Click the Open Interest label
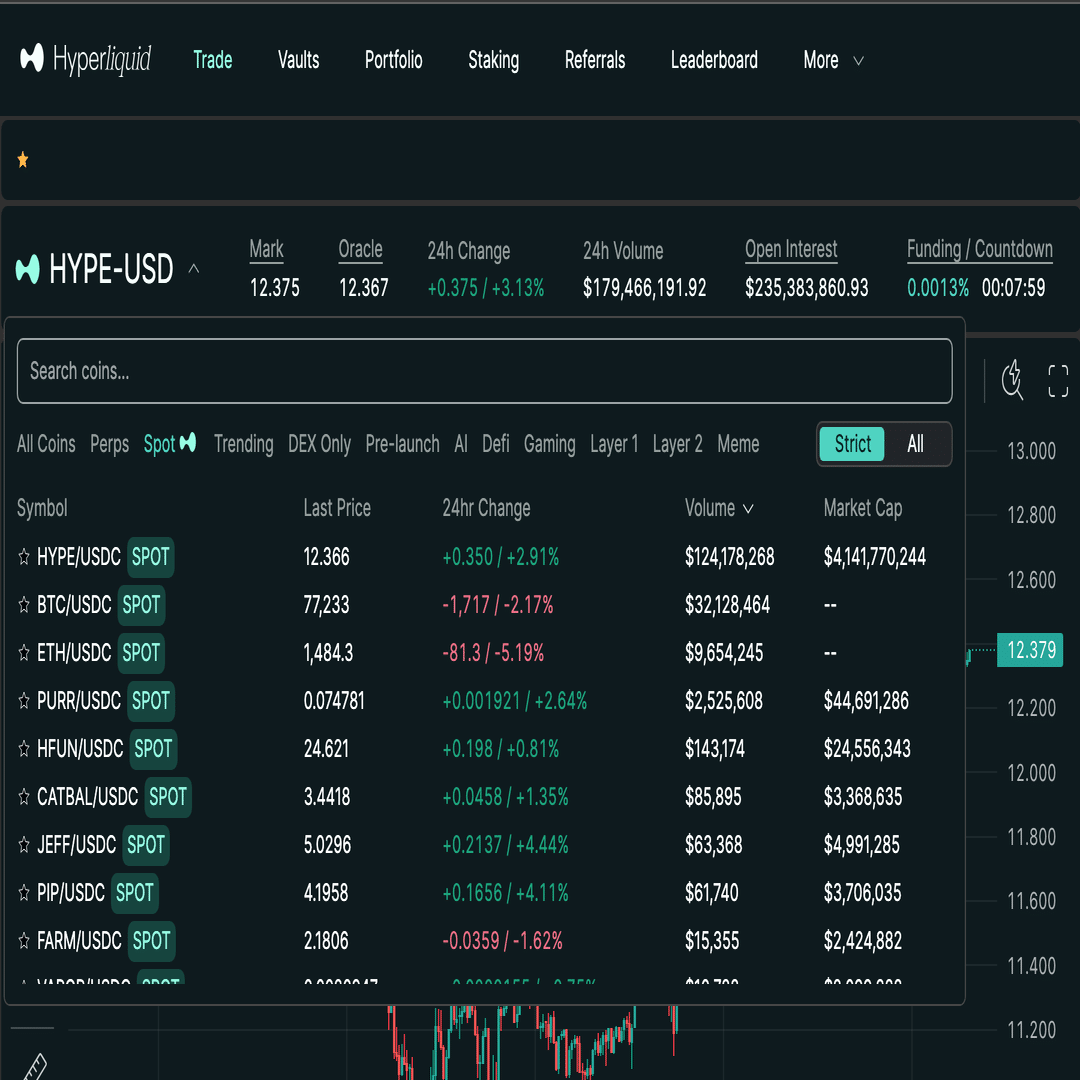Screen dimensions: 1080x1080 791,249
